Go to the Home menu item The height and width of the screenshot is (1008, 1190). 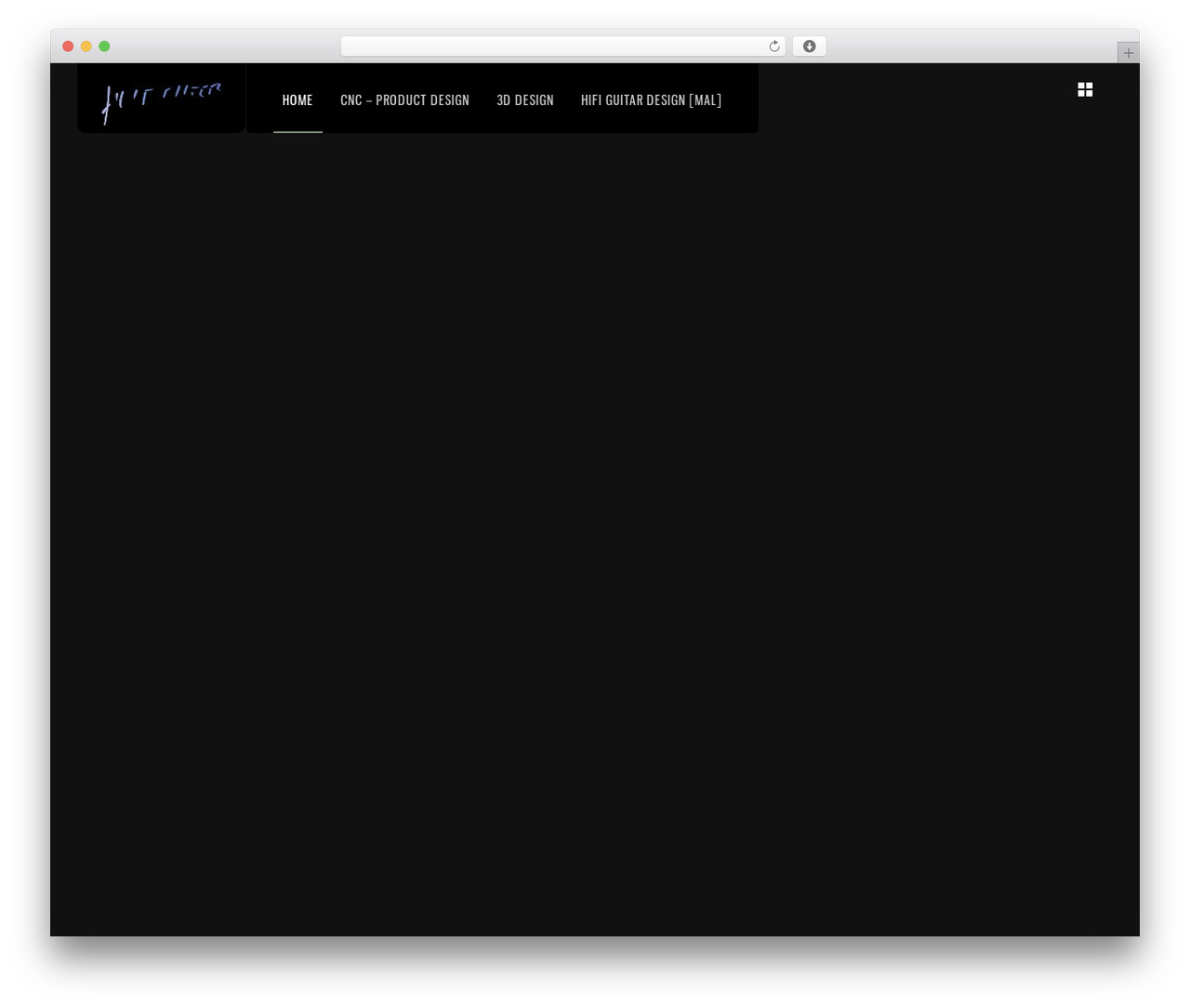click(x=297, y=99)
